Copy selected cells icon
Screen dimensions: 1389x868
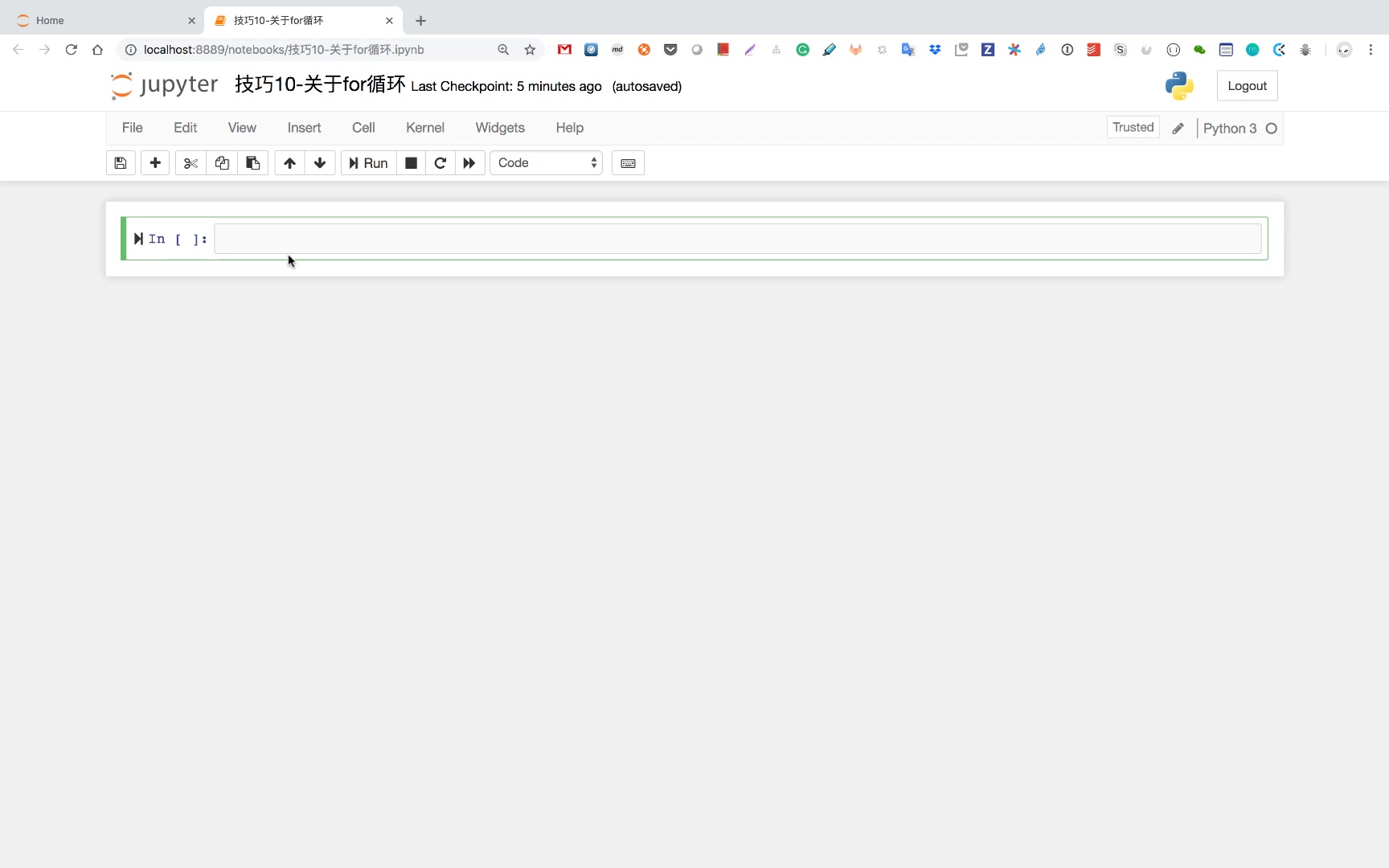[222, 163]
